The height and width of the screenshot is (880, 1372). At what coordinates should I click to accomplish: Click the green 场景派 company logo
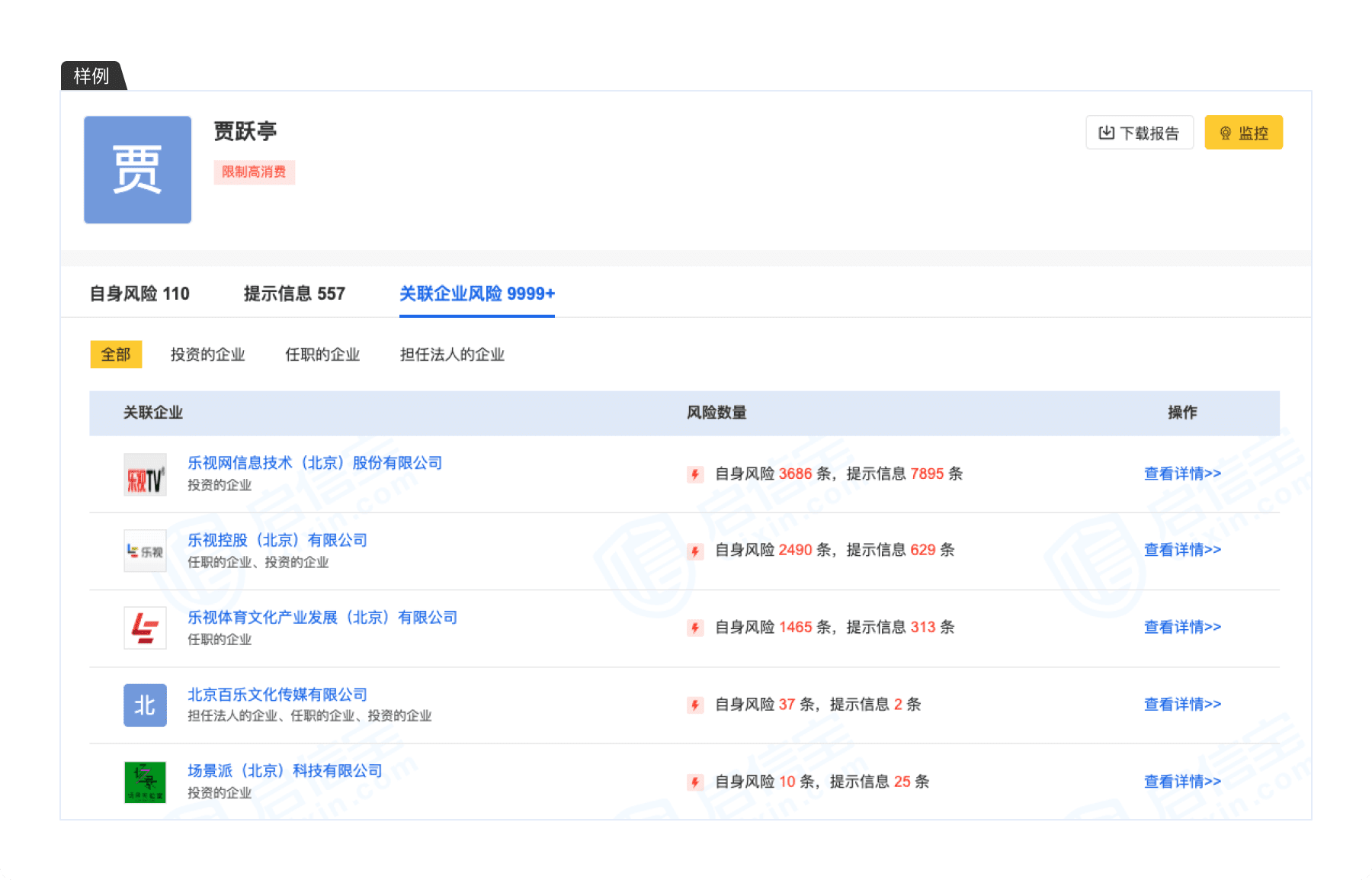pos(145,782)
